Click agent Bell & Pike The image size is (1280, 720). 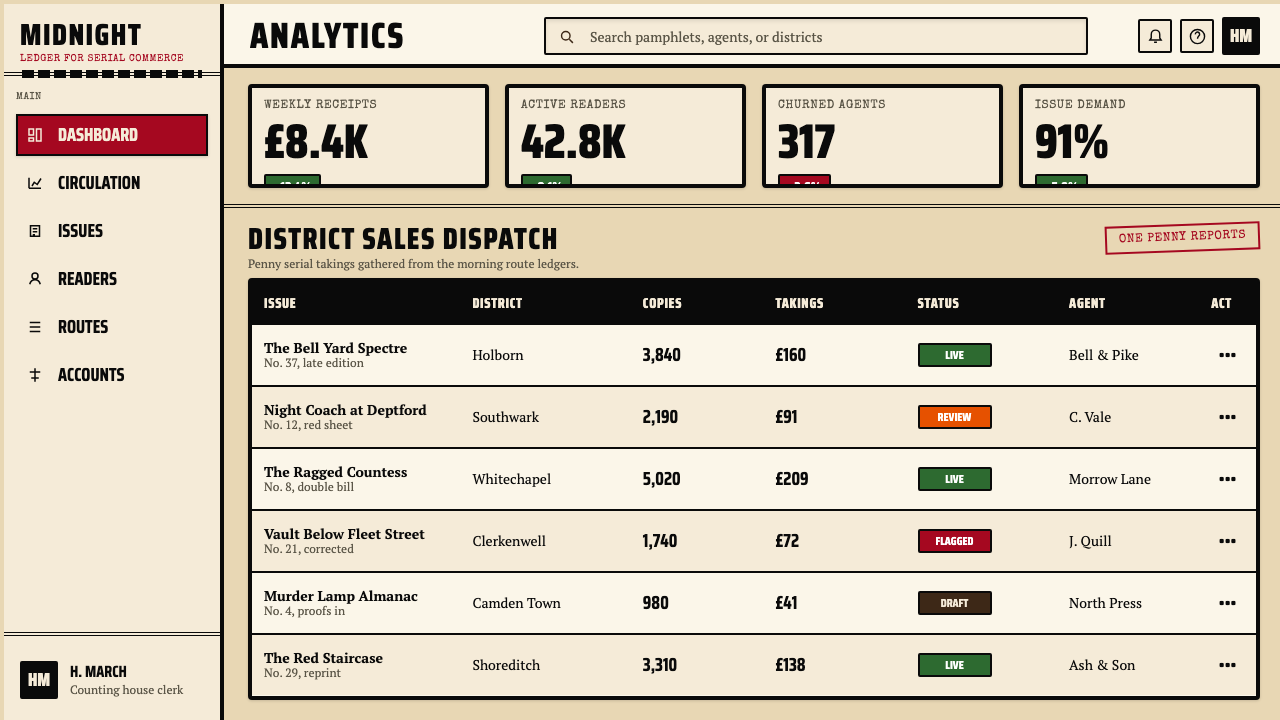click(1103, 355)
